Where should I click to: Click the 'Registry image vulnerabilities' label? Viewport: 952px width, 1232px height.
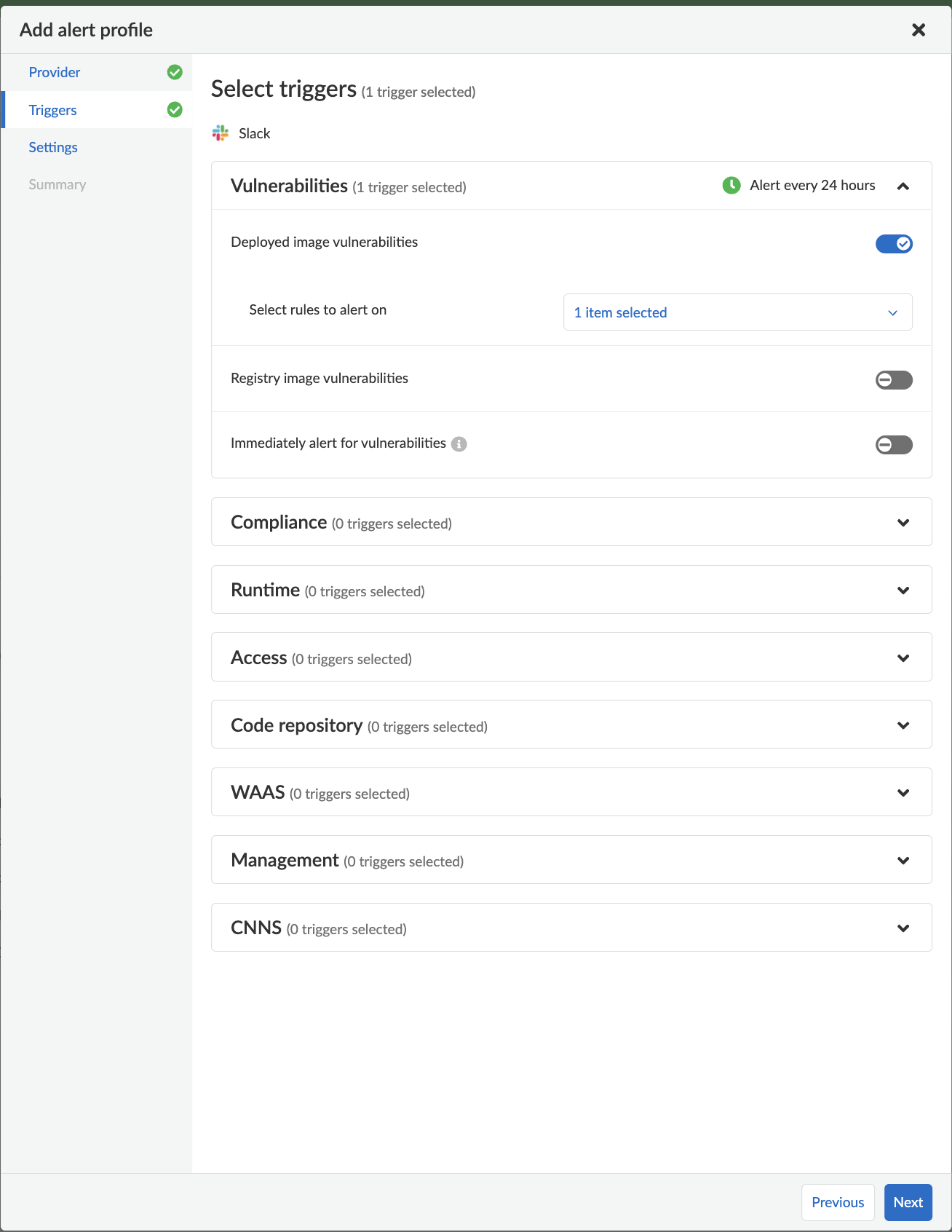(x=320, y=378)
